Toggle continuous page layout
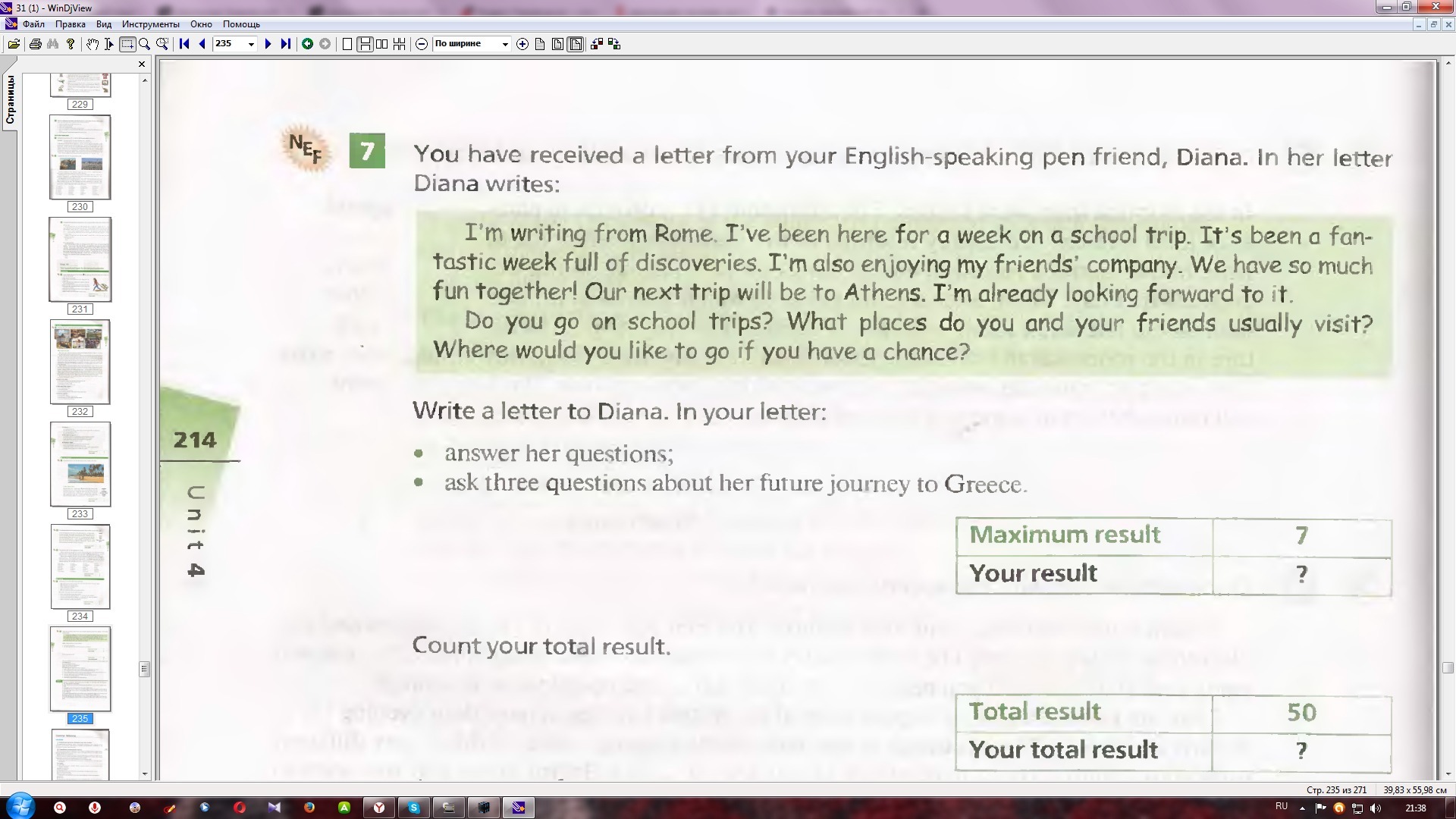This screenshot has width=1456, height=819. click(365, 44)
